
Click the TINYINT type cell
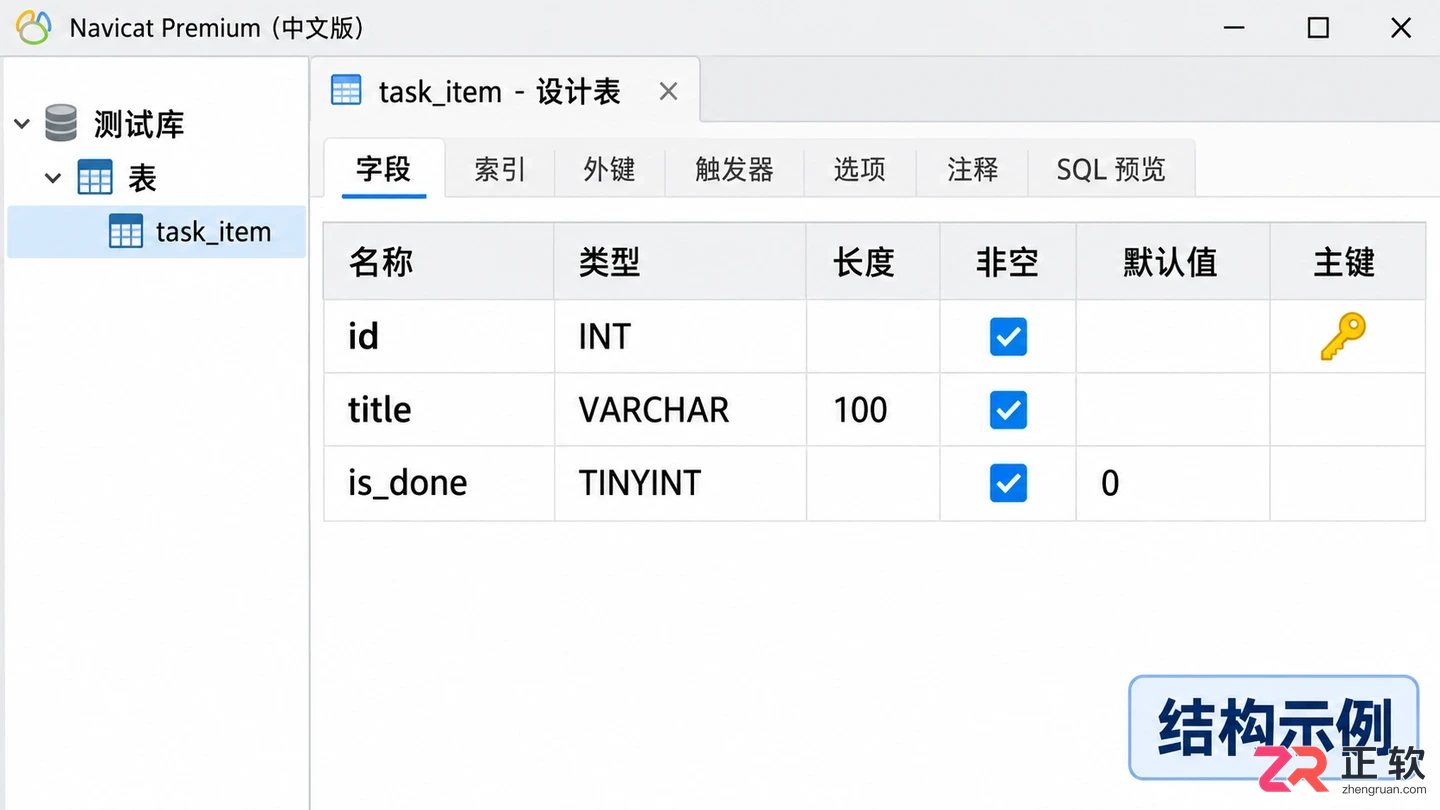tap(680, 484)
